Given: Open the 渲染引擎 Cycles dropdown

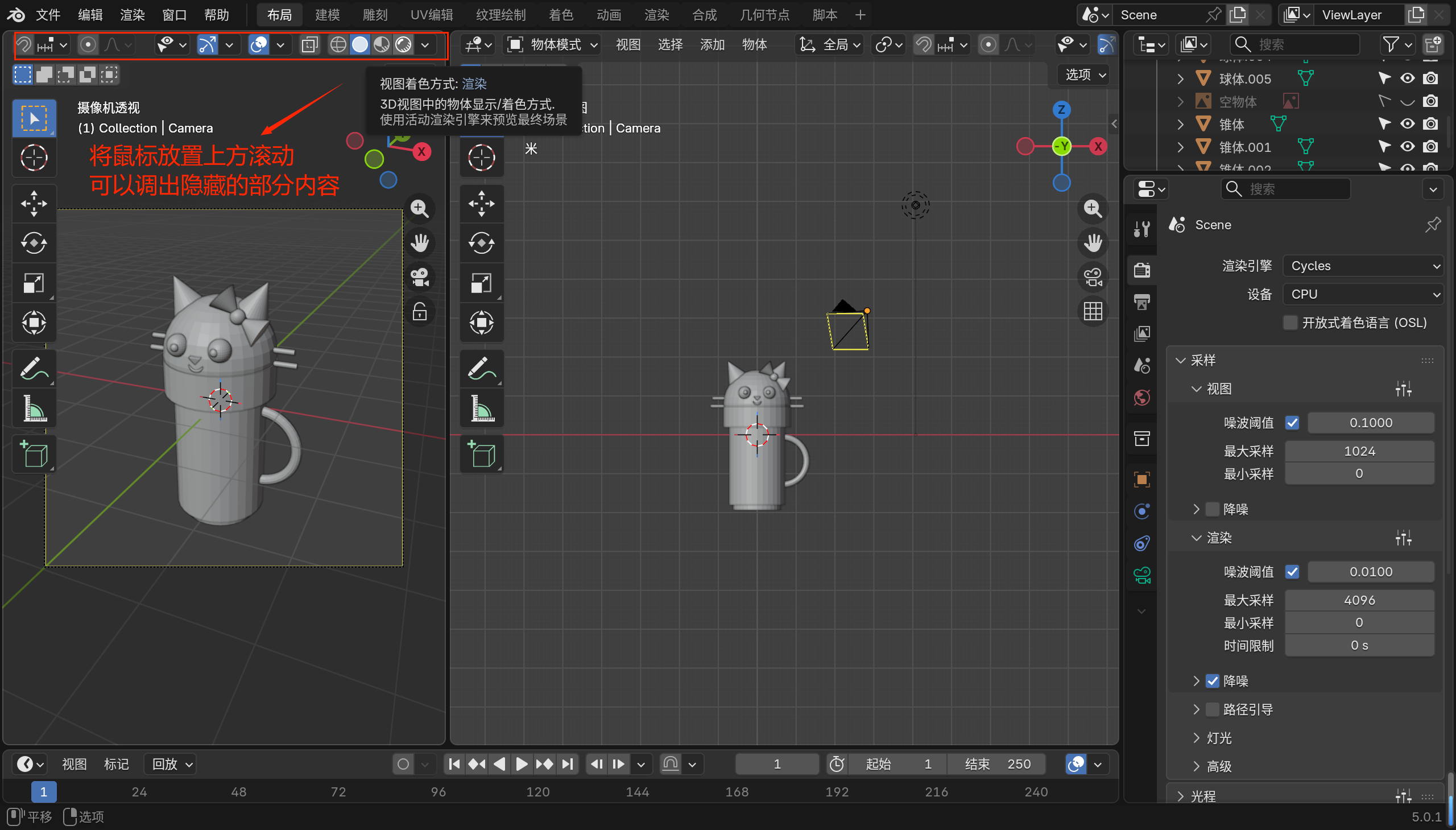Looking at the screenshot, I should click(1363, 266).
